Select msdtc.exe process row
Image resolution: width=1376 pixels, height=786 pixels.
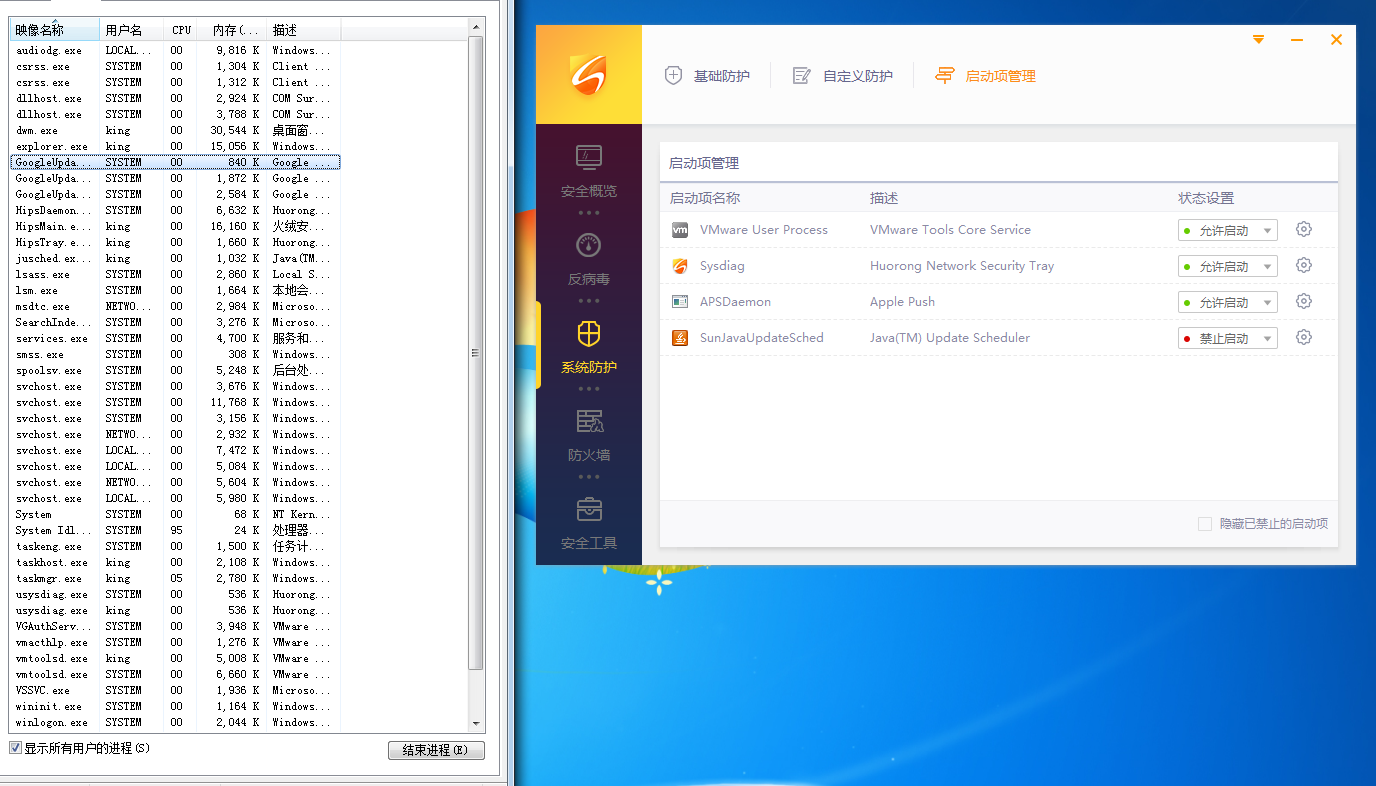tap(175, 306)
